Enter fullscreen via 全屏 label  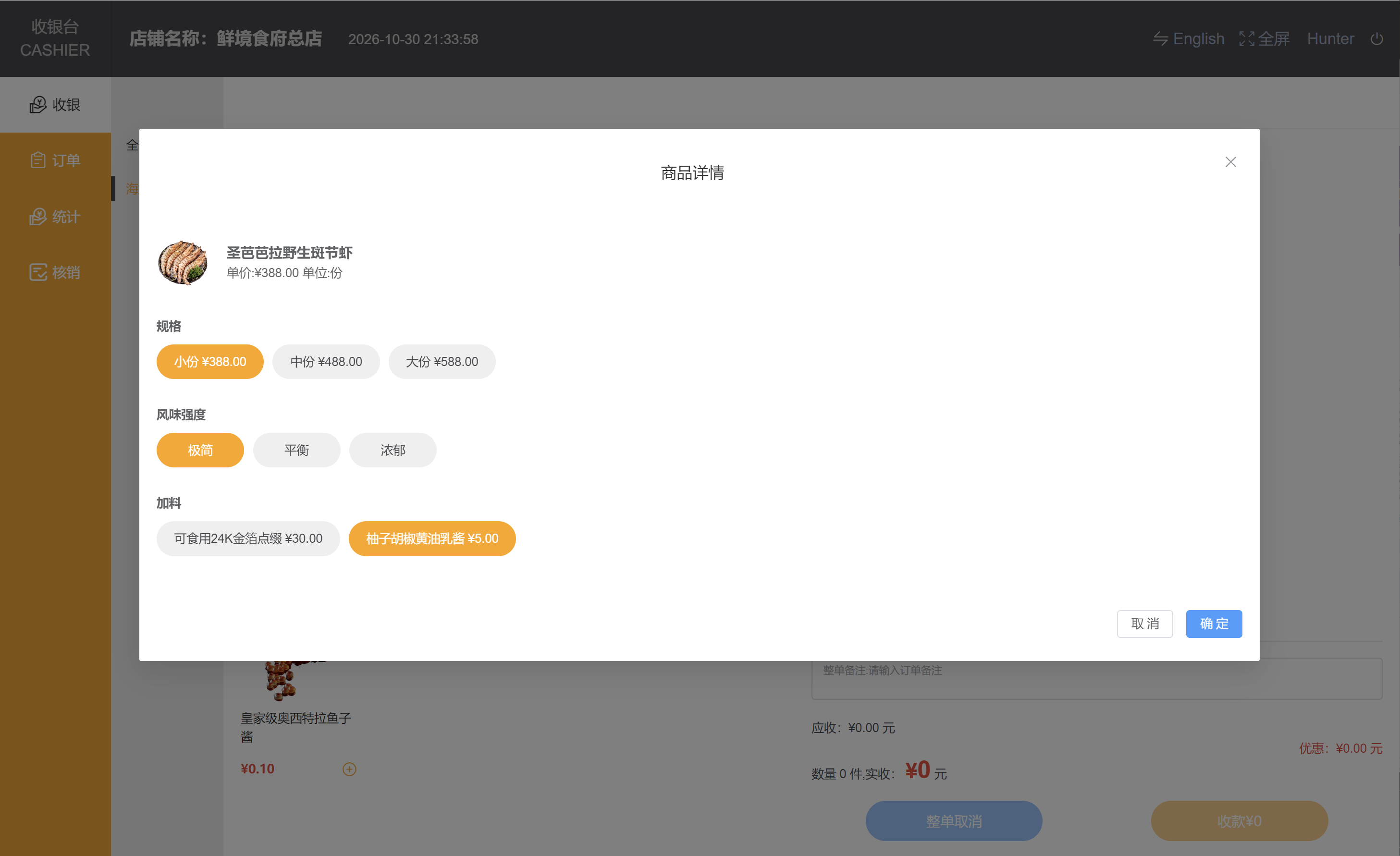coord(1273,38)
